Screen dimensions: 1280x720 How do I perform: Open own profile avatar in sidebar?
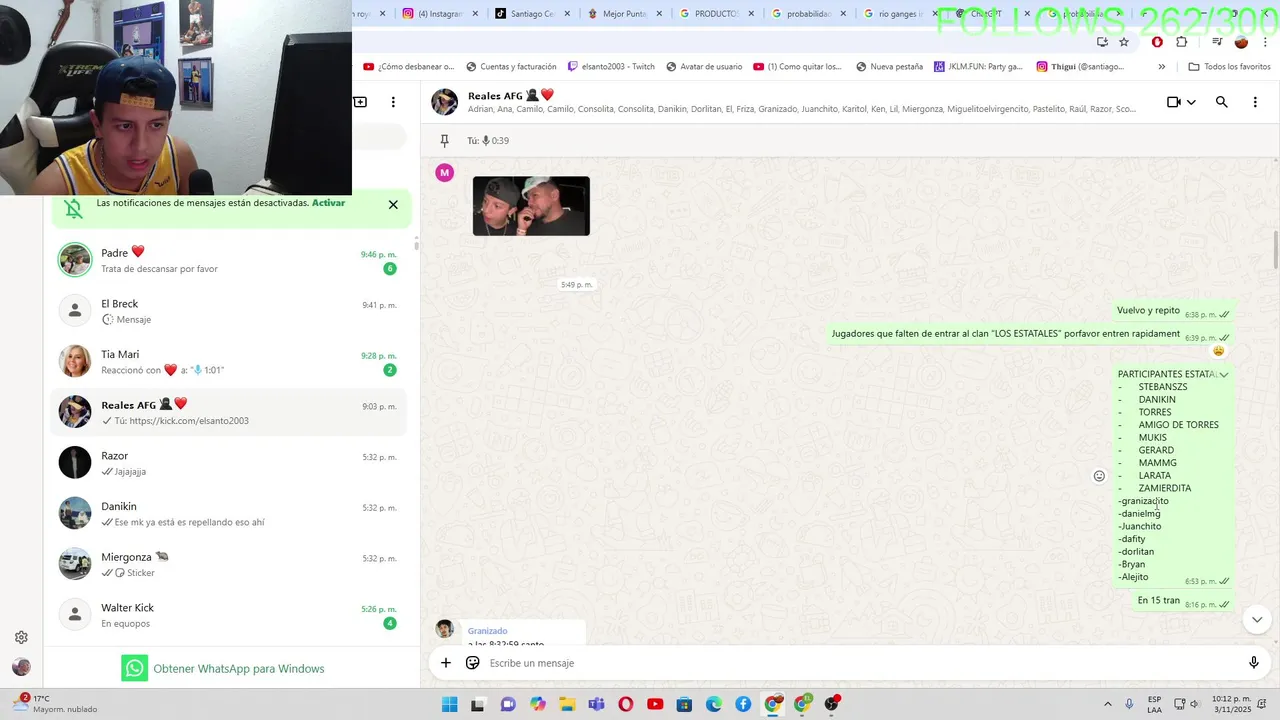tap(21, 667)
